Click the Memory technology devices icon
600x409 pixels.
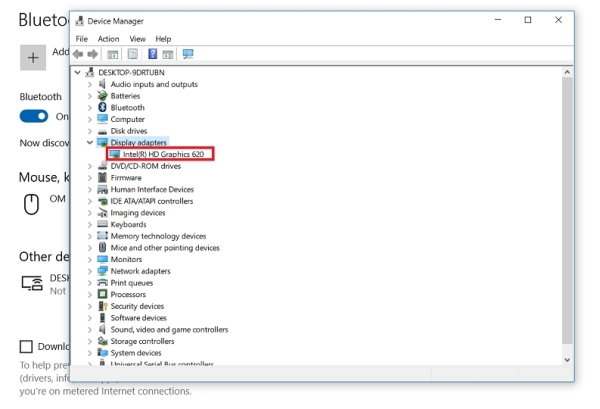102,236
